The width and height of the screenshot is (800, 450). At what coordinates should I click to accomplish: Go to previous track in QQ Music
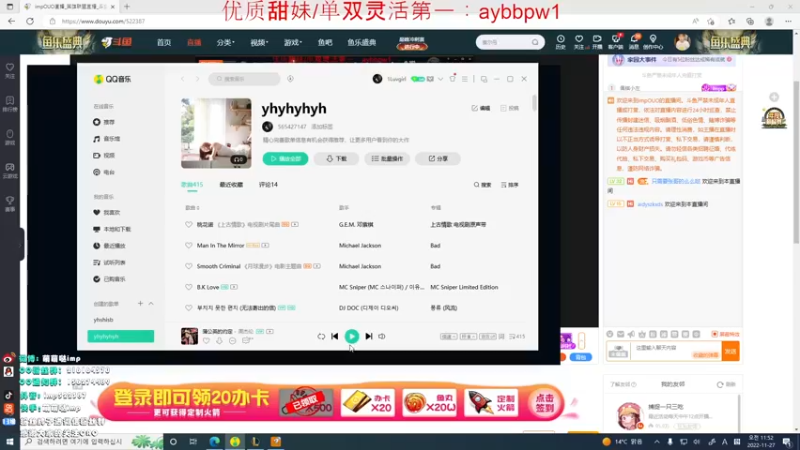335,336
